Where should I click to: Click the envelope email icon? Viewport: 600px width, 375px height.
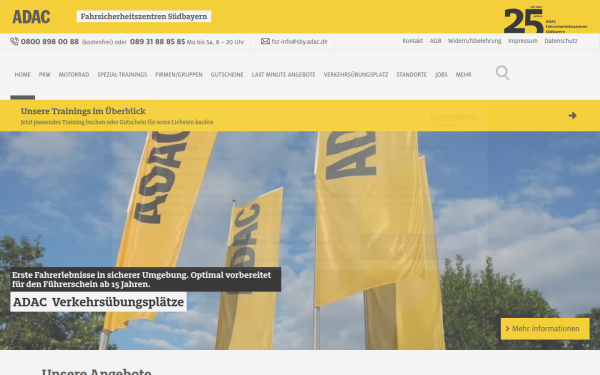click(x=265, y=41)
